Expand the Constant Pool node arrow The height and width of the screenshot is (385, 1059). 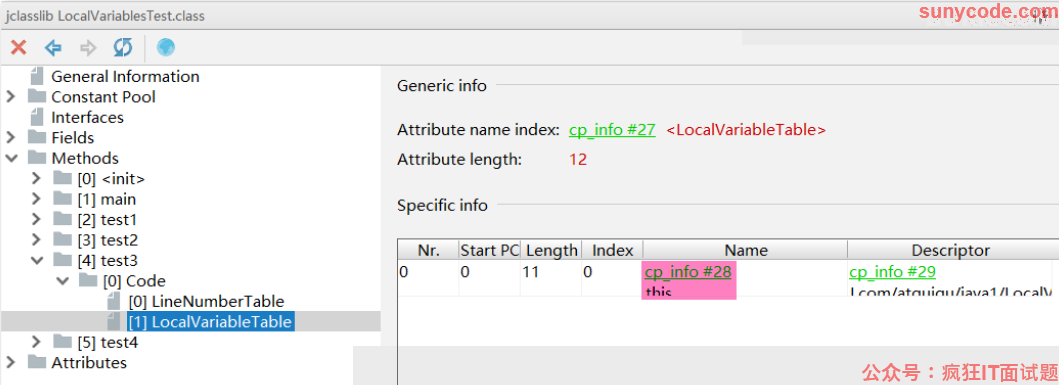click(11, 97)
